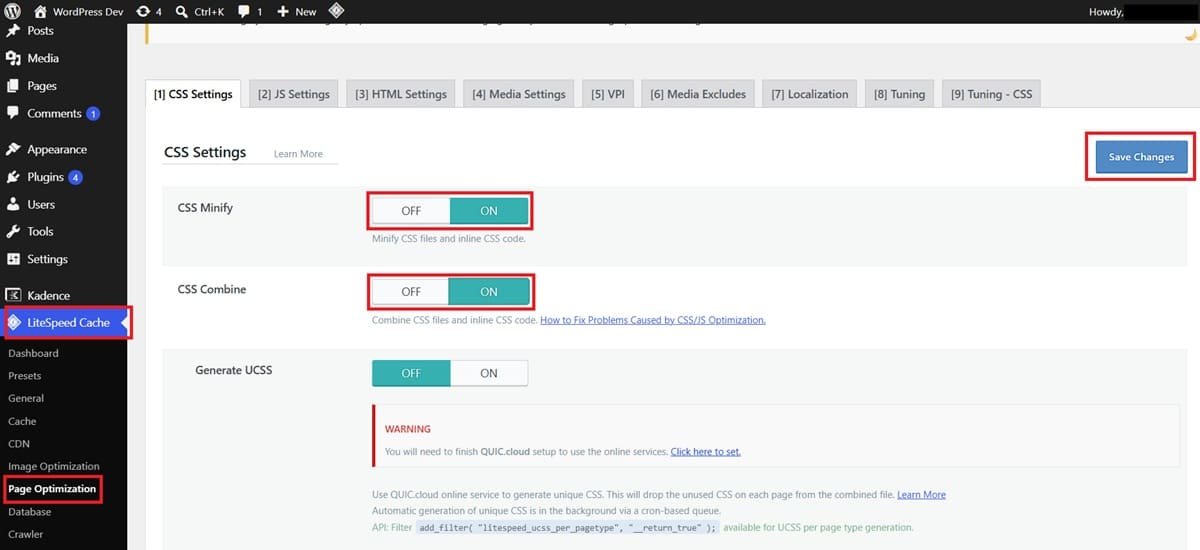
Task: Click the LiteSpeed Cache diamond icon in sidebar
Action: click(14, 323)
